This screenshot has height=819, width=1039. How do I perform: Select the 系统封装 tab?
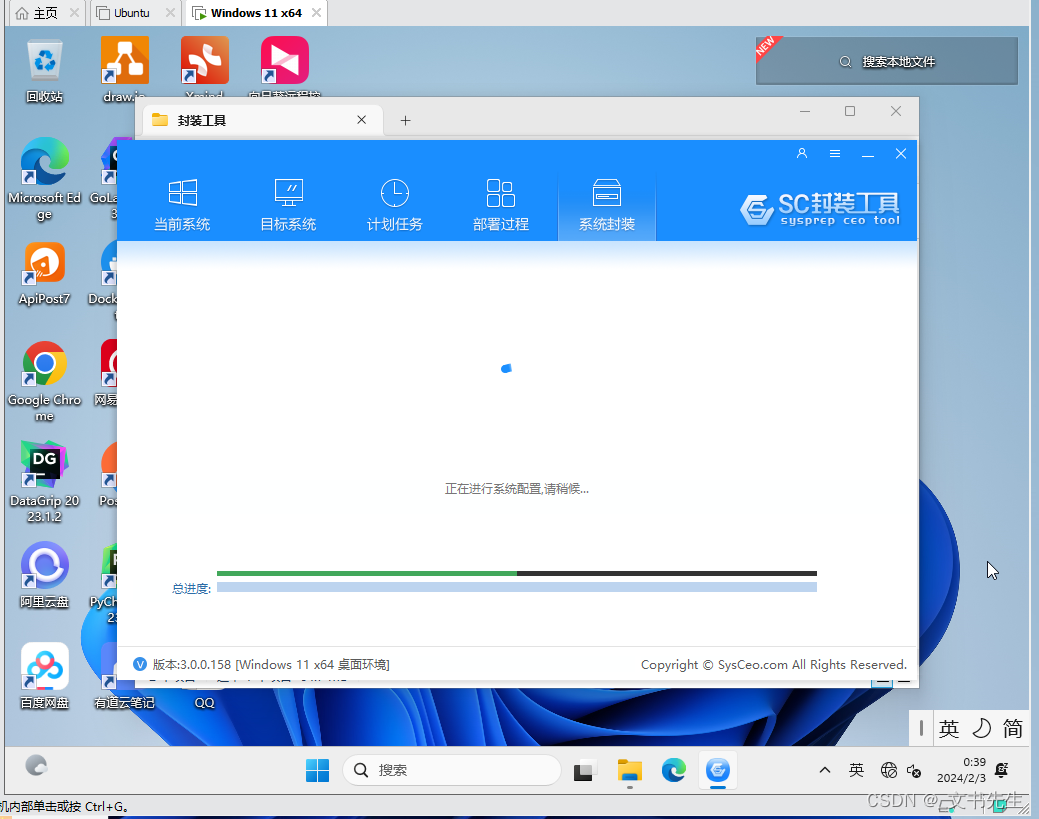coord(607,205)
